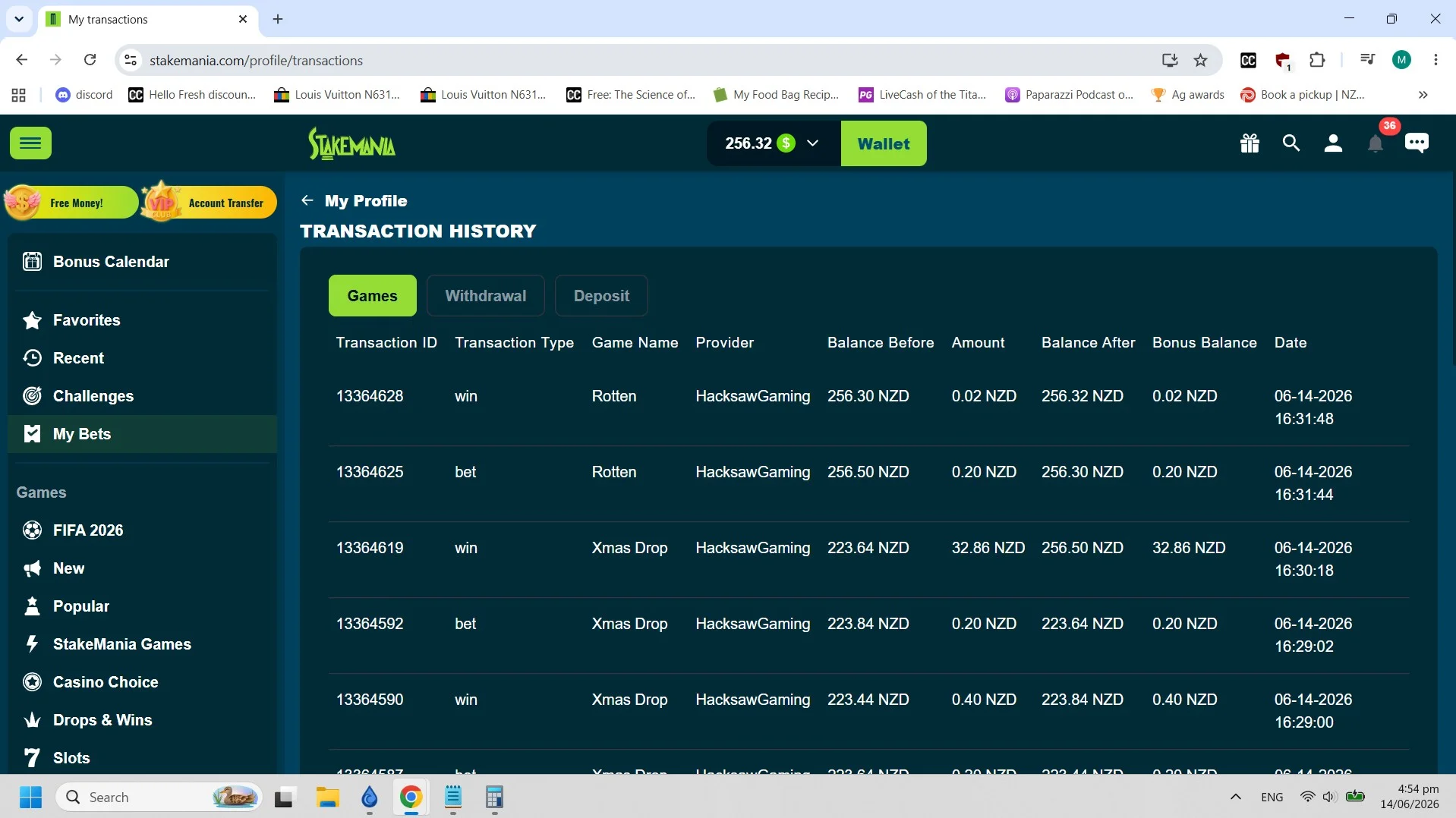Click the StakeMania logo
Viewport: 1456px width, 818px height.
[351, 143]
